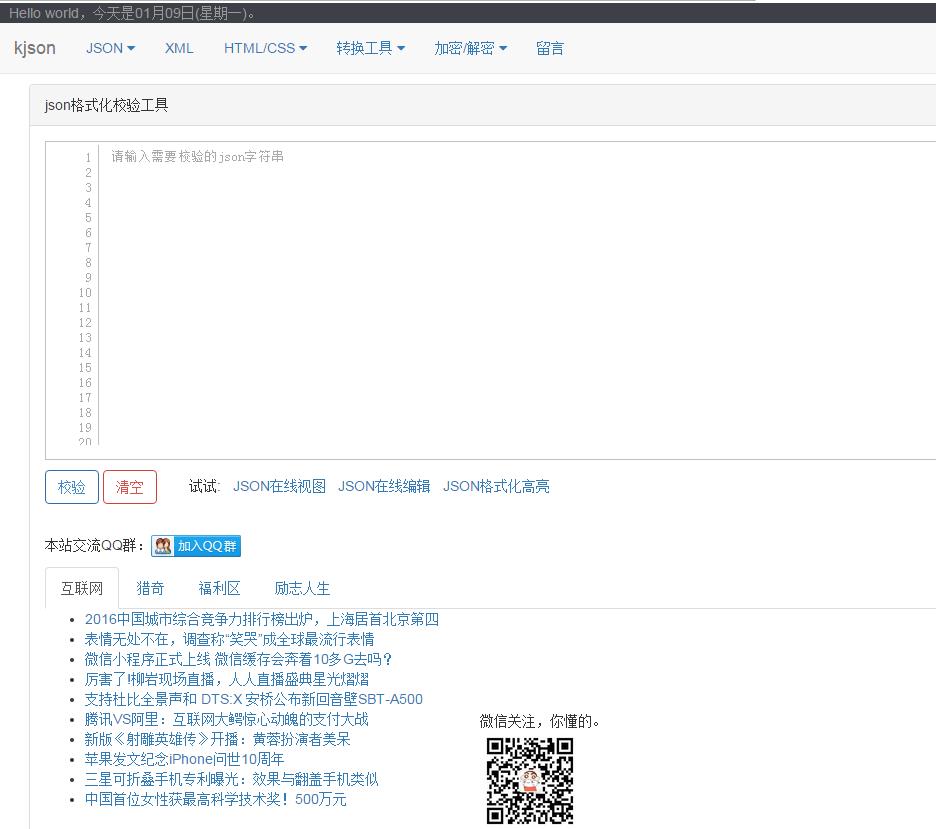Image resolution: width=936 pixels, height=829 pixels.
Task: Open the 腾讯VS阿里 article link
Action: coord(226,719)
